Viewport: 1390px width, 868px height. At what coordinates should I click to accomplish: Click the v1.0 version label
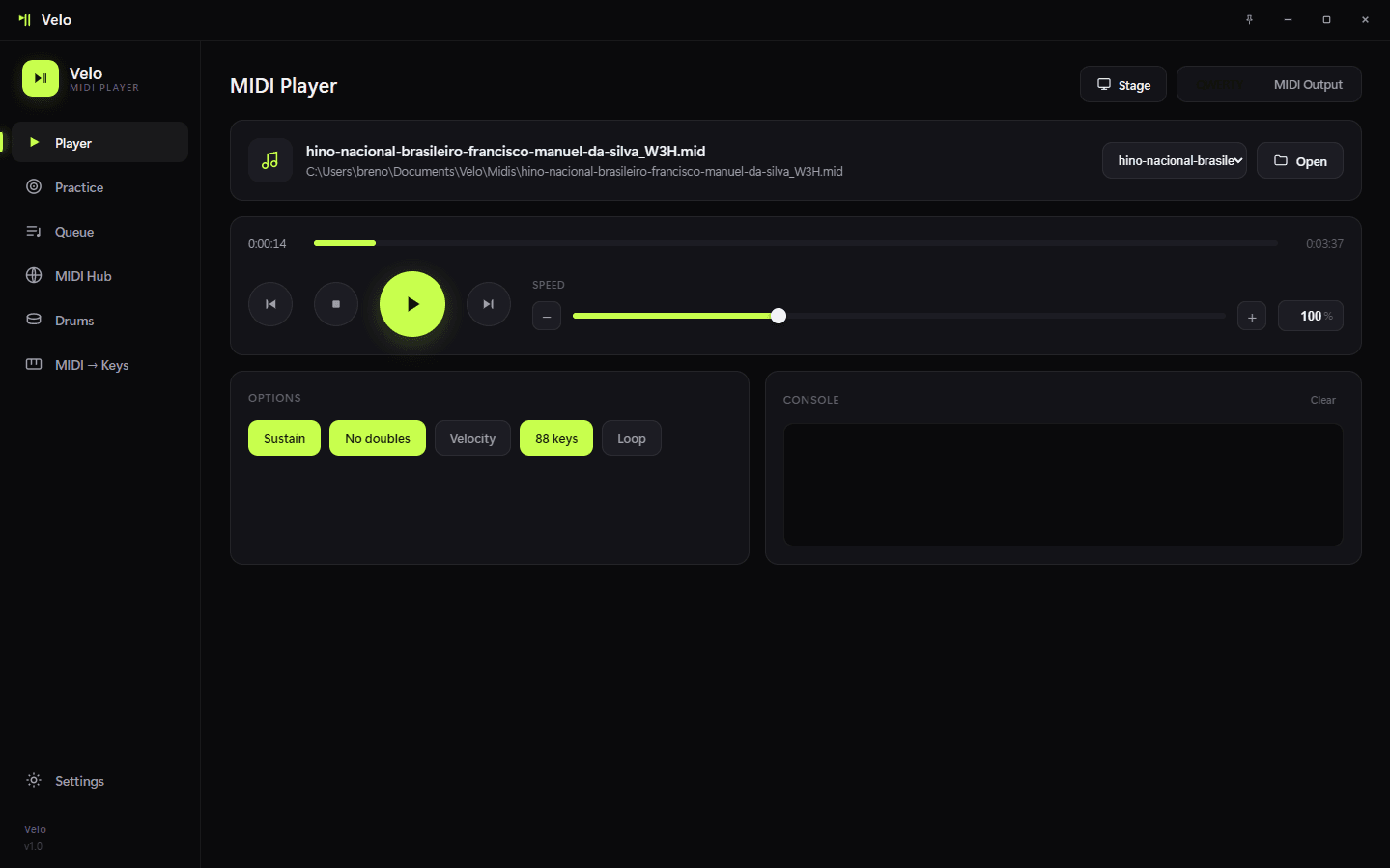pyautogui.click(x=34, y=846)
